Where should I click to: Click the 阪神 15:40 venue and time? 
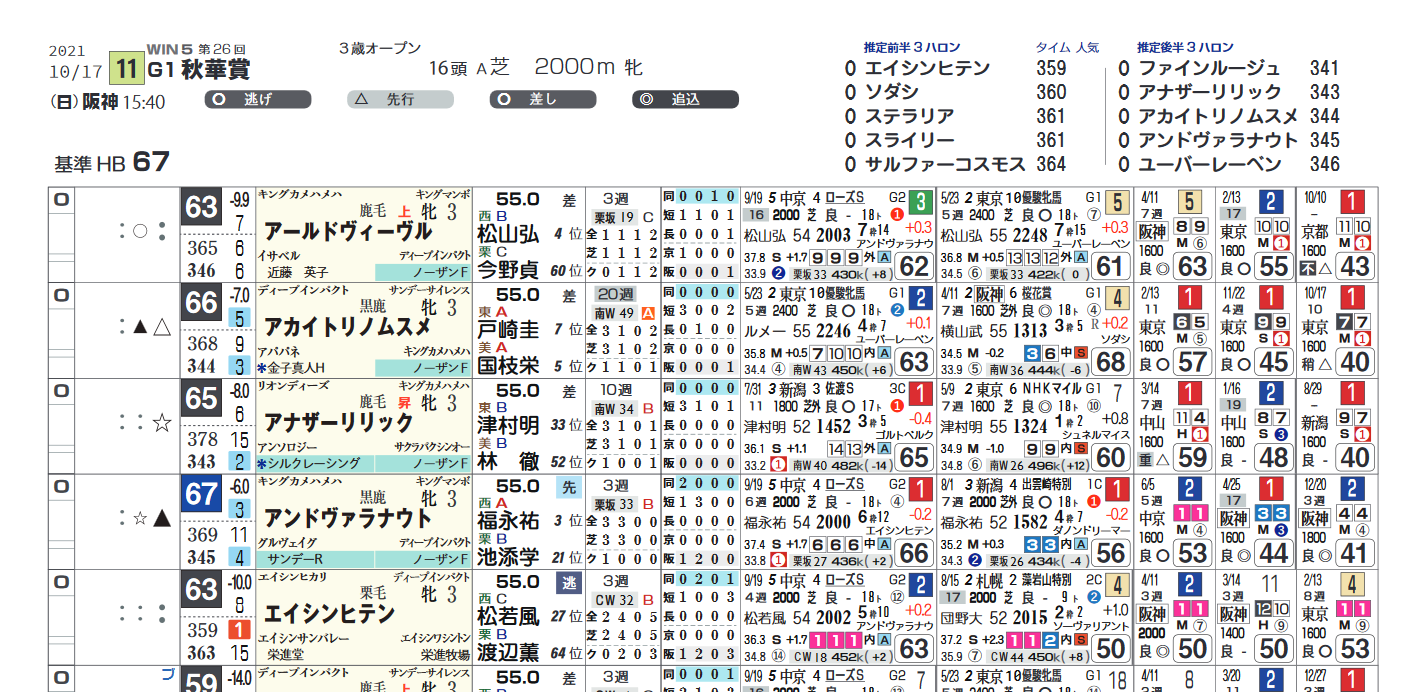(x=123, y=102)
